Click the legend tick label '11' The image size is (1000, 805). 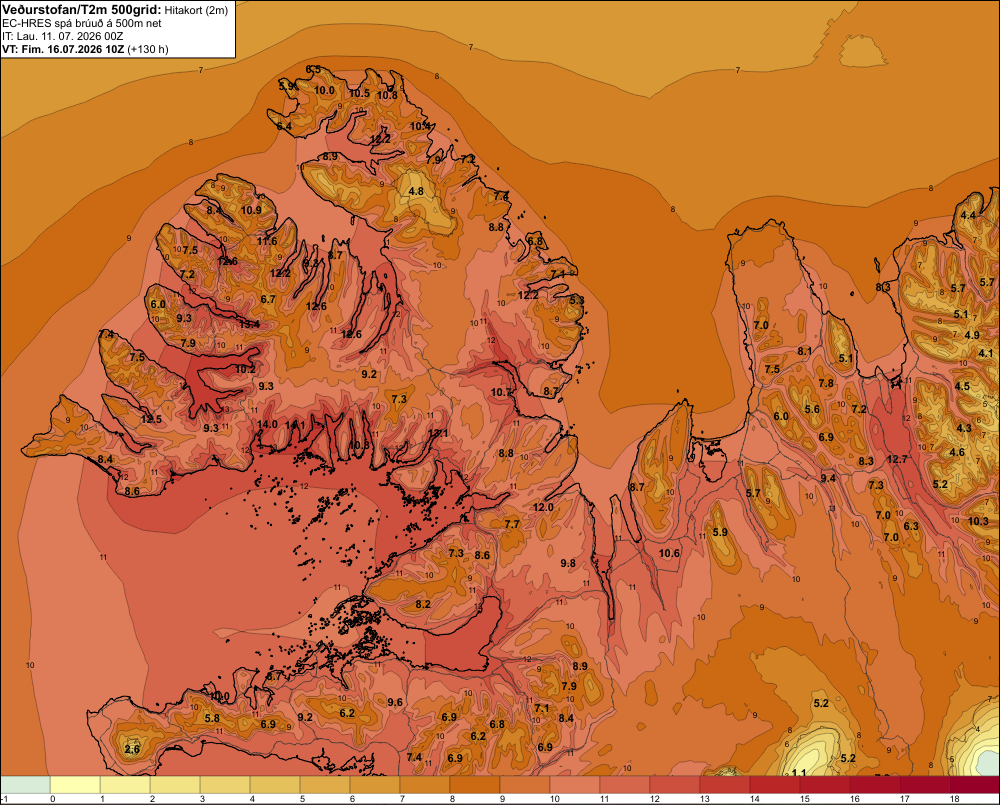(605, 799)
